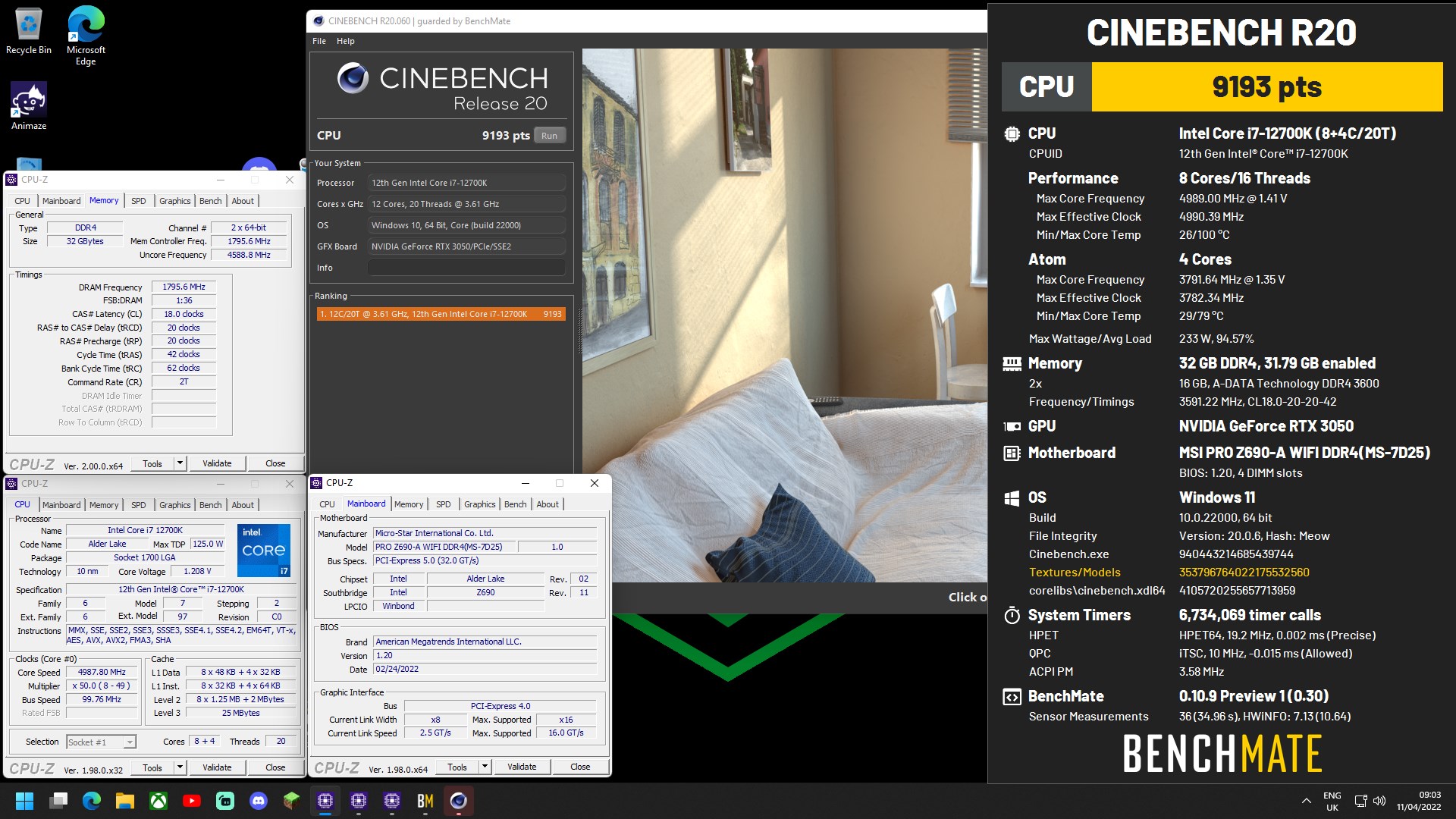Click DRAM Frequency value 1795.6 MHz
1456x819 pixels.
pos(184,287)
